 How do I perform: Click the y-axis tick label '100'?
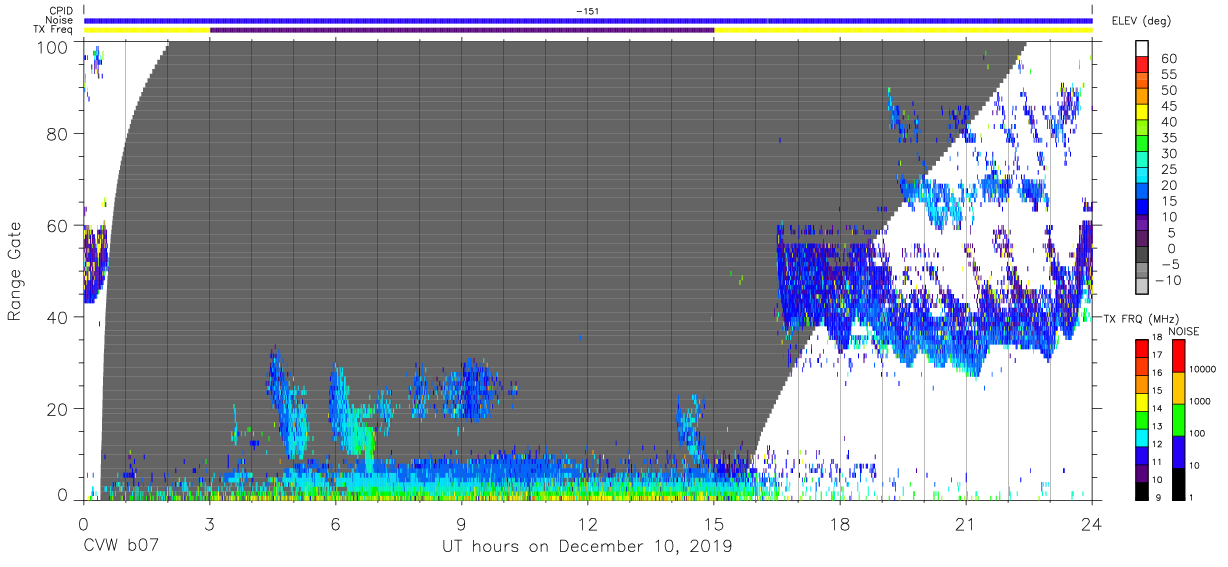pyautogui.click(x=52, y=46)
